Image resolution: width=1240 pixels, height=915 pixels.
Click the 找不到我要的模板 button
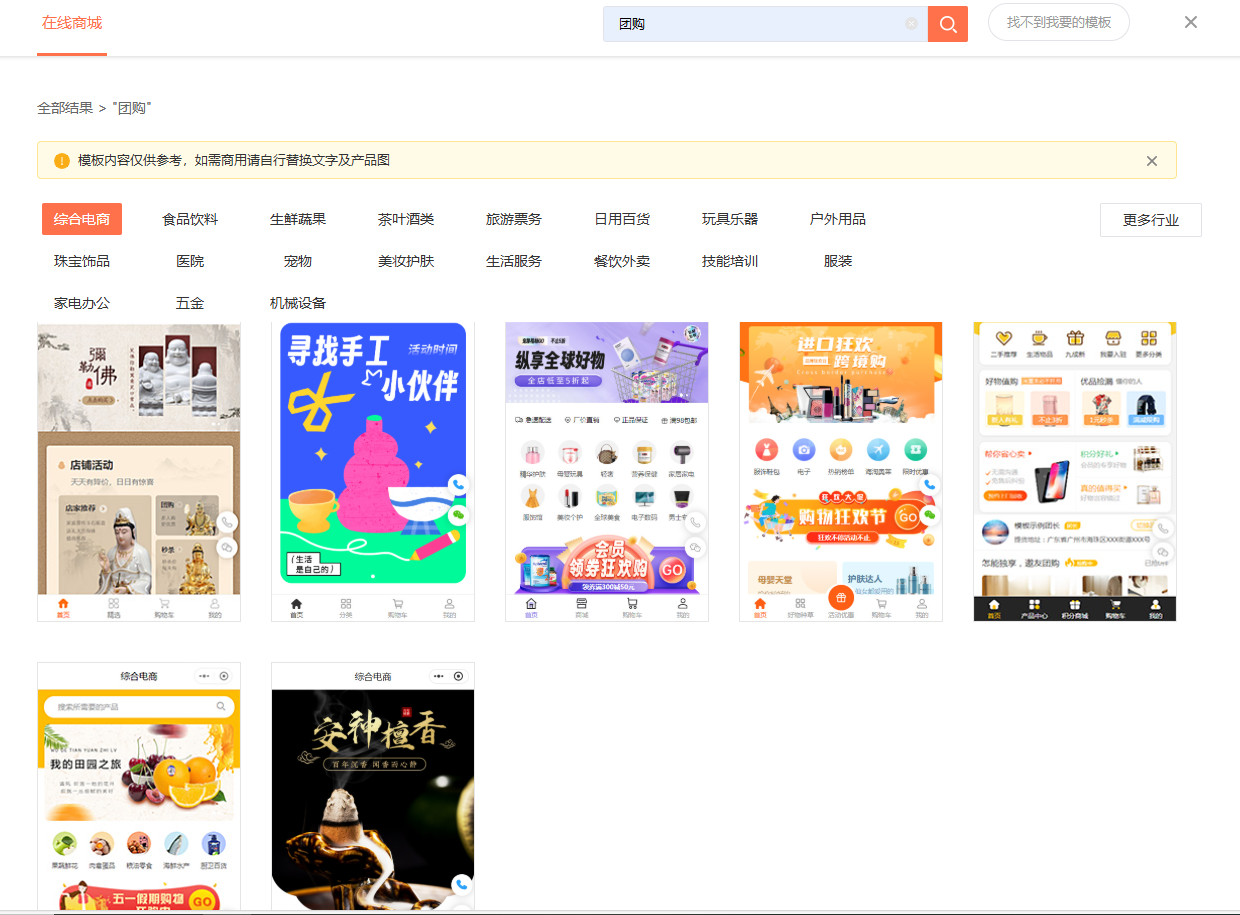(x=1059, y=22)
